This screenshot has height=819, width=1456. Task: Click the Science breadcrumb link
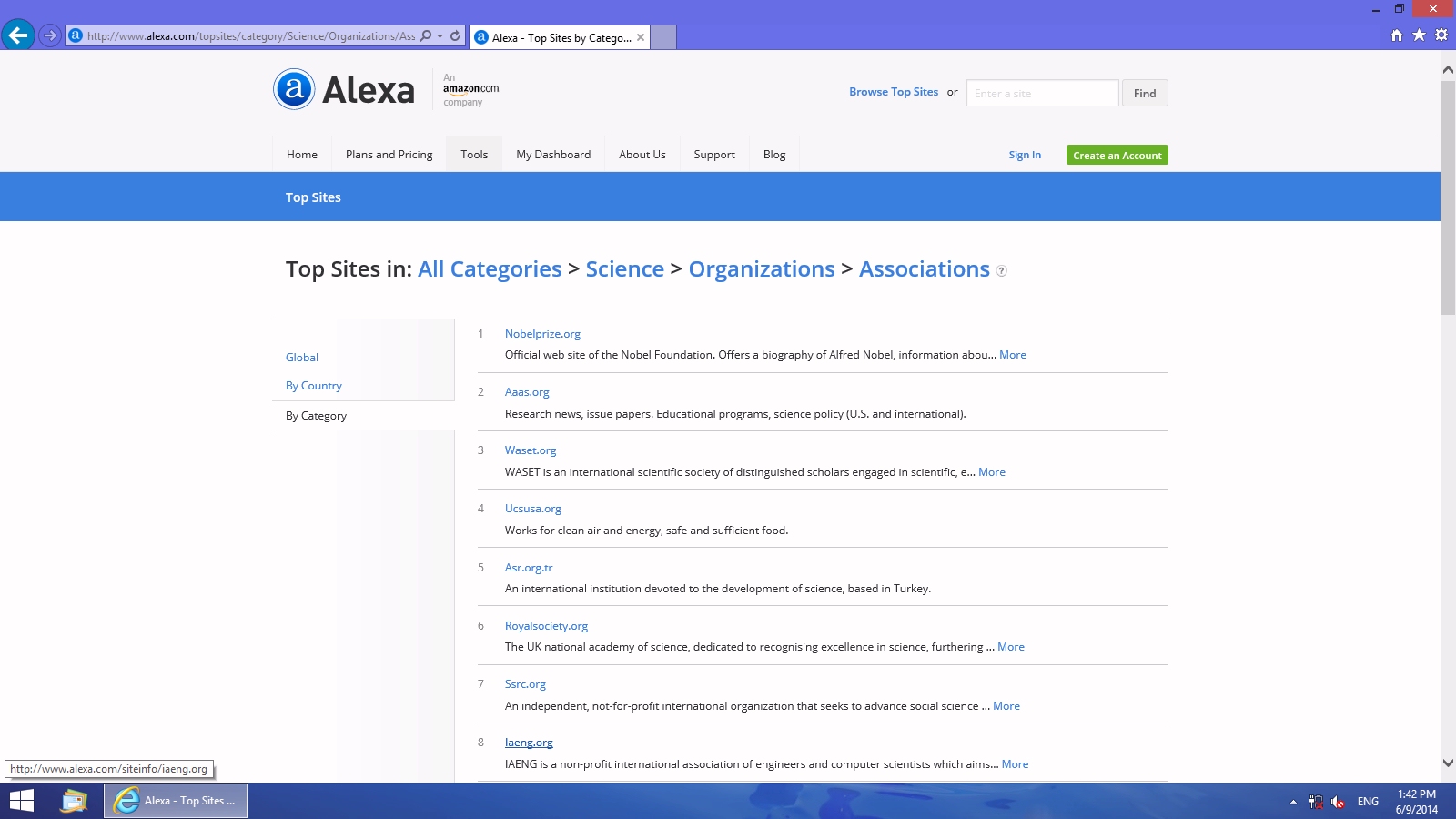point(625,269)
